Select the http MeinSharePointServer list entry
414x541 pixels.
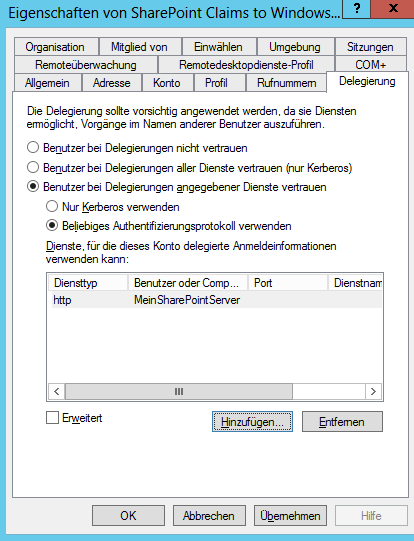(x=217, y=300)
